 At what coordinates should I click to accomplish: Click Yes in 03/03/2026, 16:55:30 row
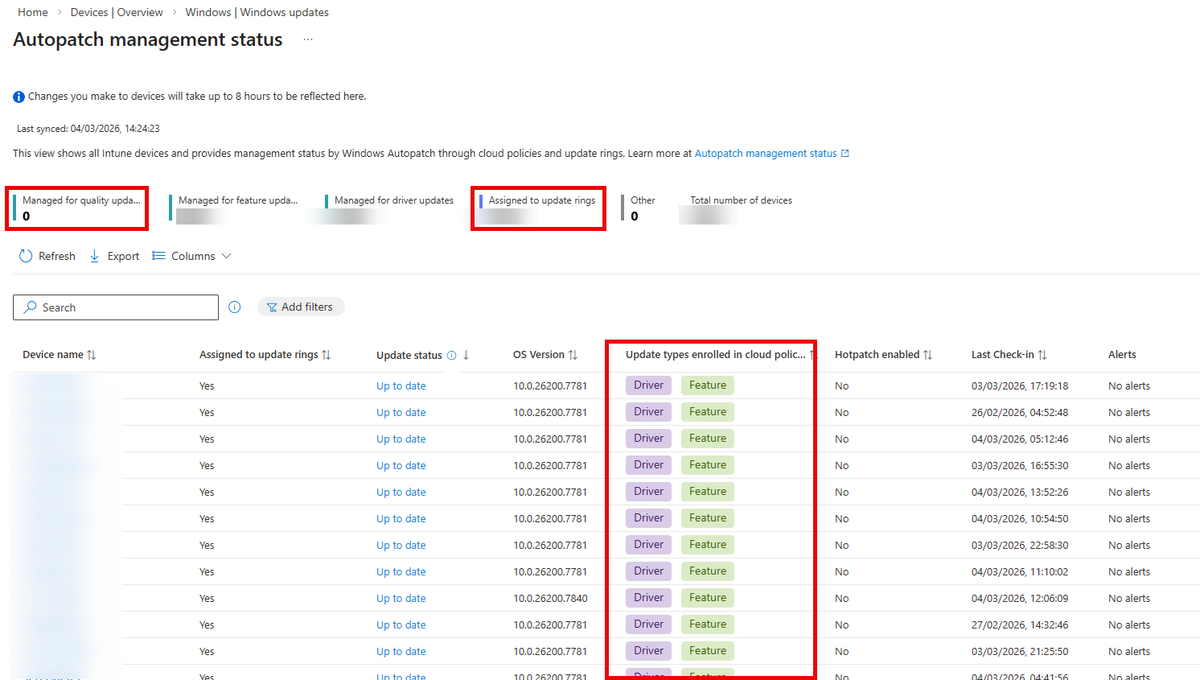click(x=207, y=465)
